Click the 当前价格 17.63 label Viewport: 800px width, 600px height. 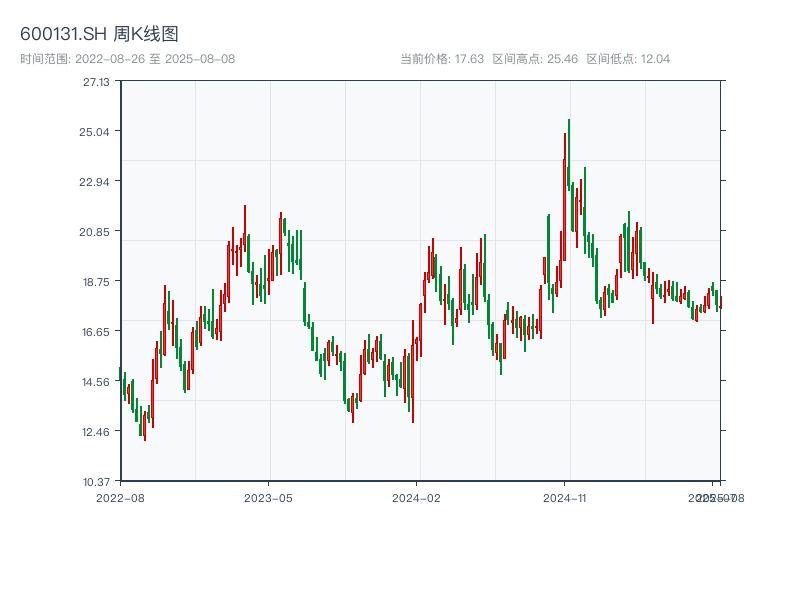click(x=442, y=59)
